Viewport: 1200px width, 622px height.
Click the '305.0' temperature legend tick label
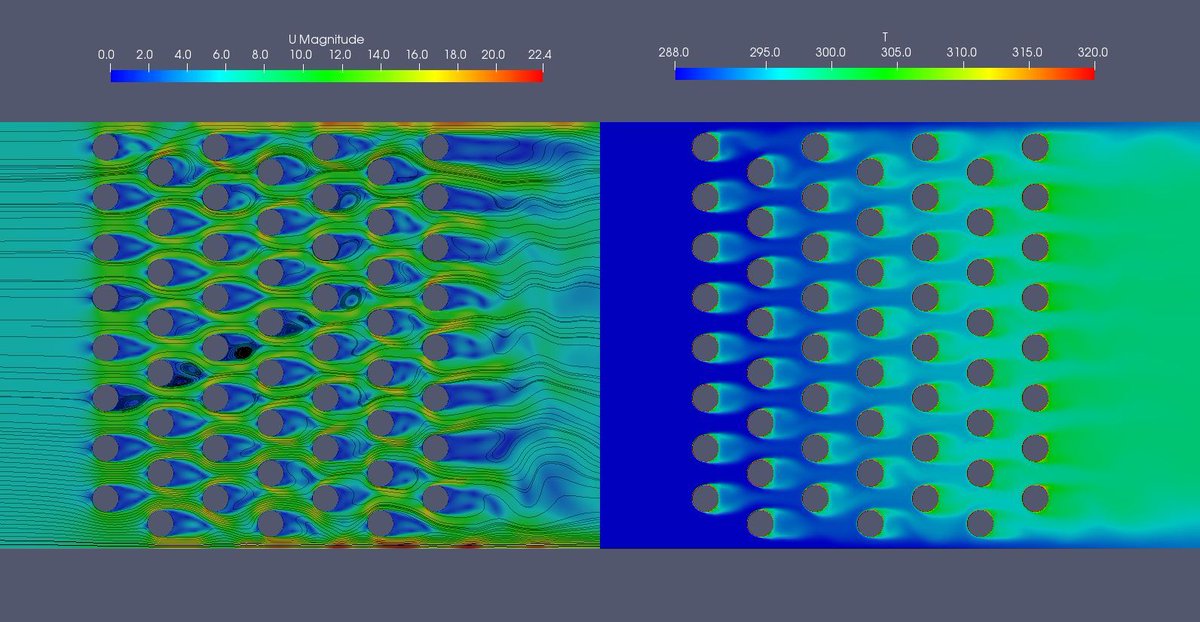pyautogui.click(x=897, y=53)
